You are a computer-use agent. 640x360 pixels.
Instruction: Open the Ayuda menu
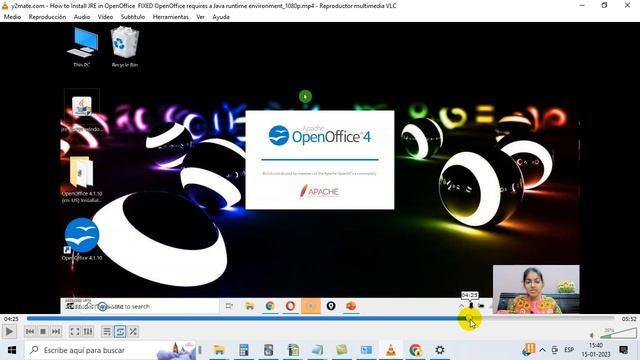221,17
